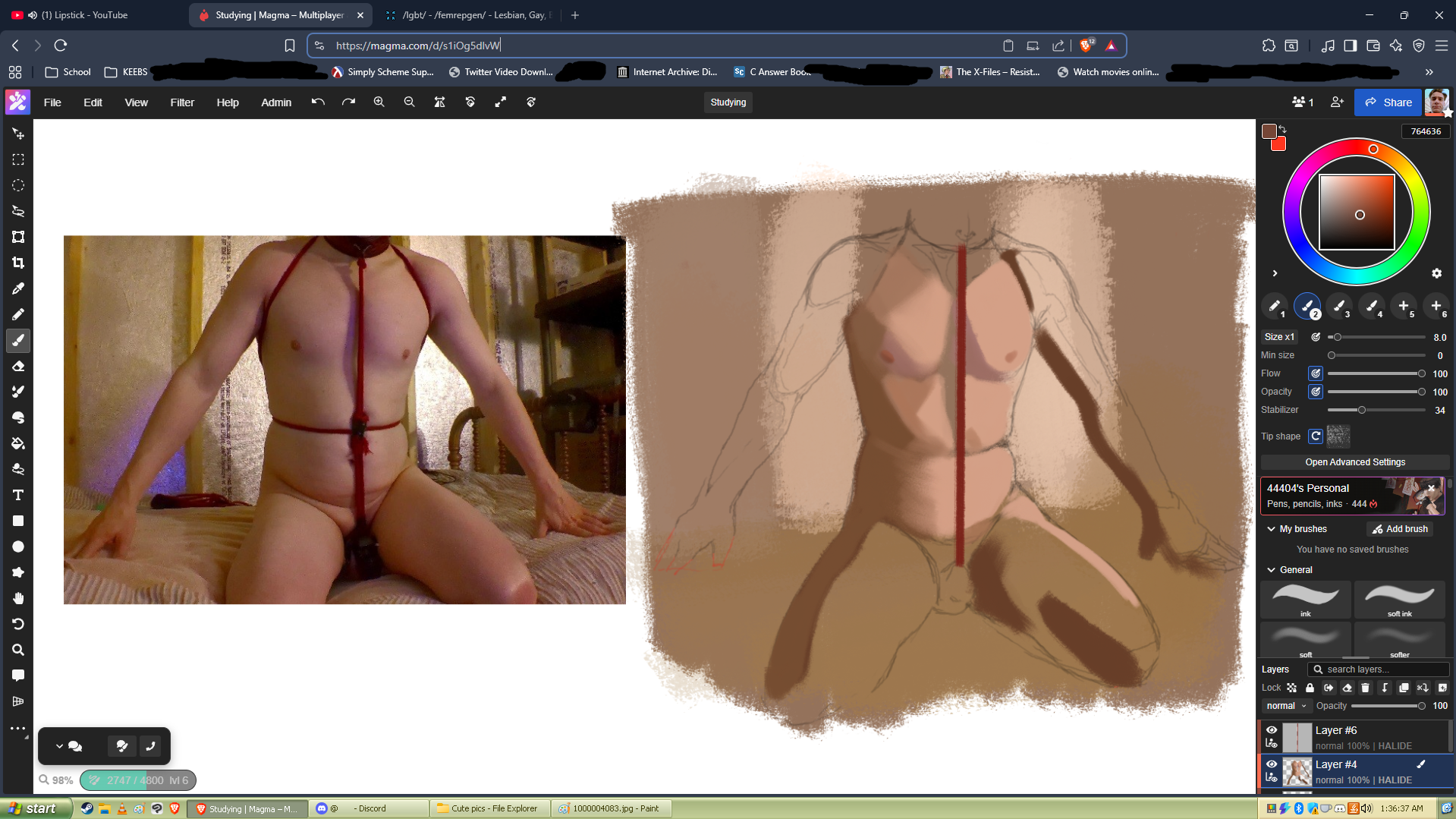
Task: Select the Crop tool
Action: [x=18, y=263]
